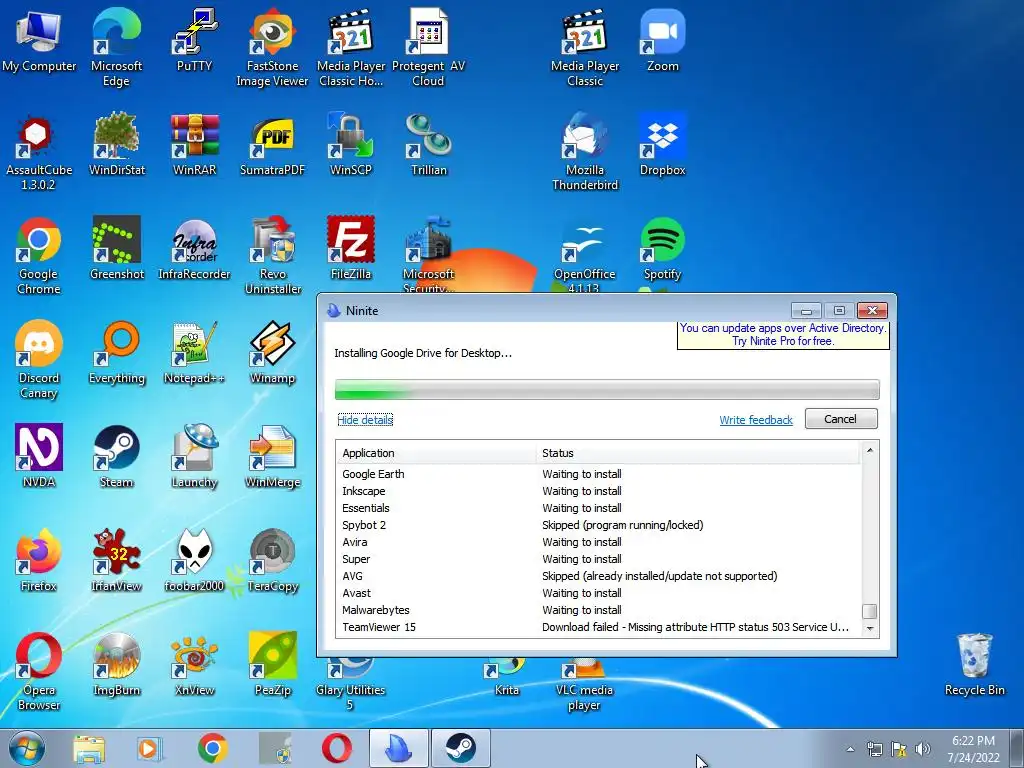Click the WinMerge desktop shortcut
Screen dimensions: 1024x768
272,456
